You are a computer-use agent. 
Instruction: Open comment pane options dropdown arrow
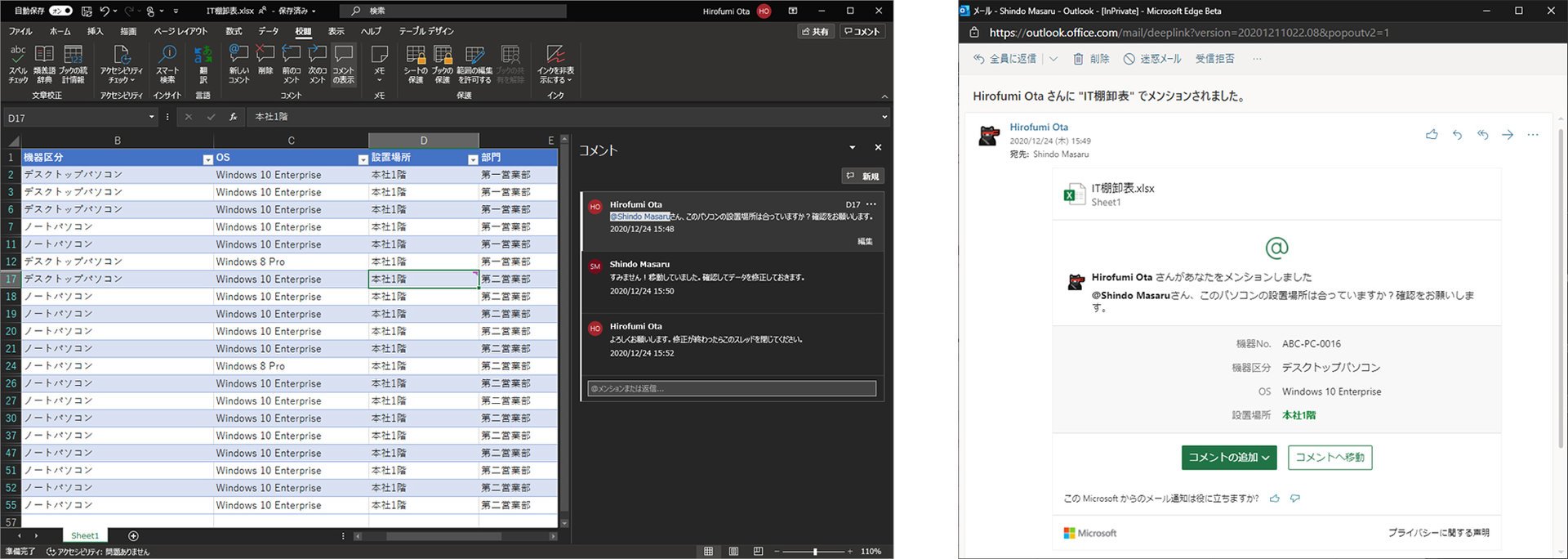[853, 148]
